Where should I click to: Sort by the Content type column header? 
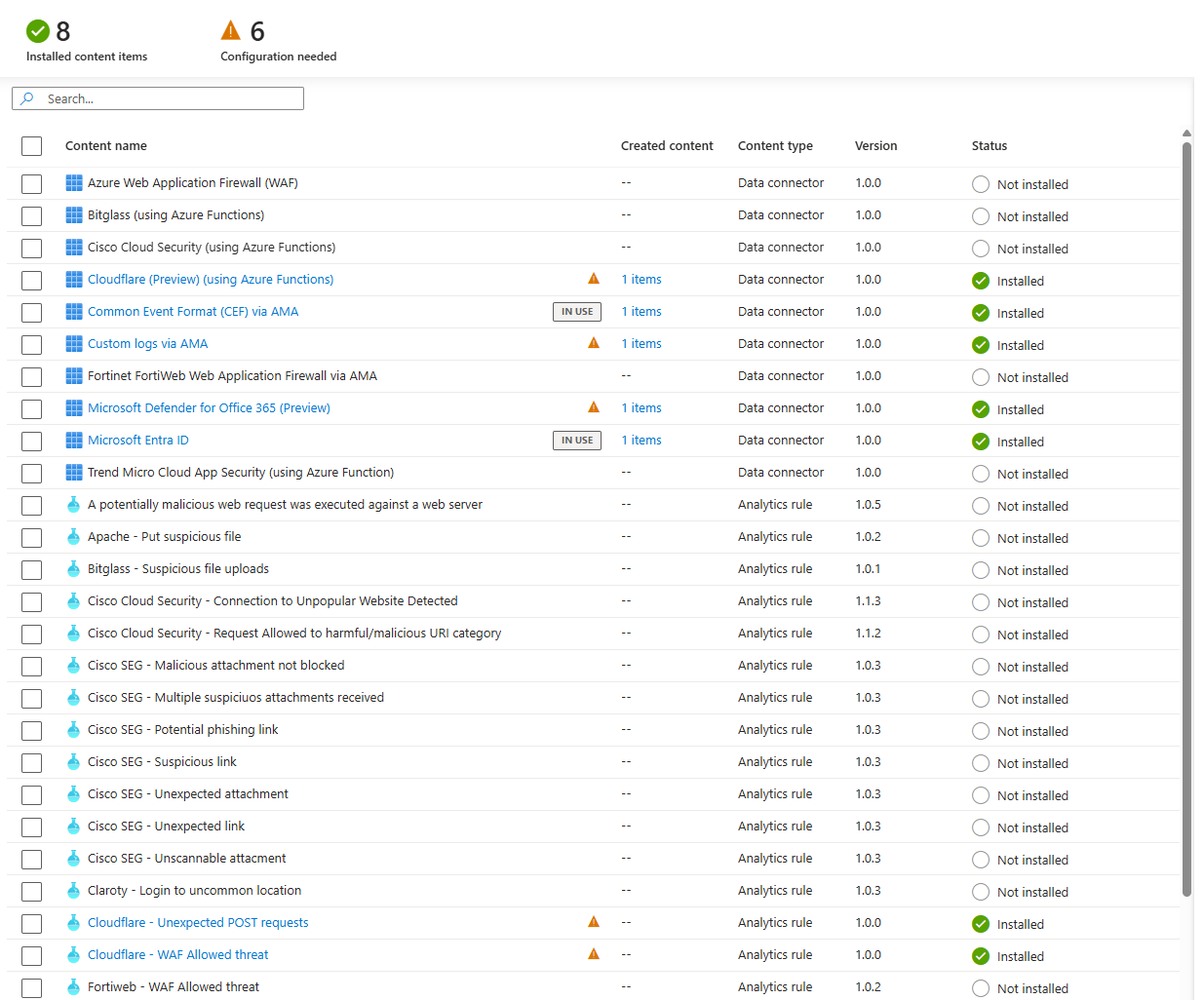click(775, 146)
